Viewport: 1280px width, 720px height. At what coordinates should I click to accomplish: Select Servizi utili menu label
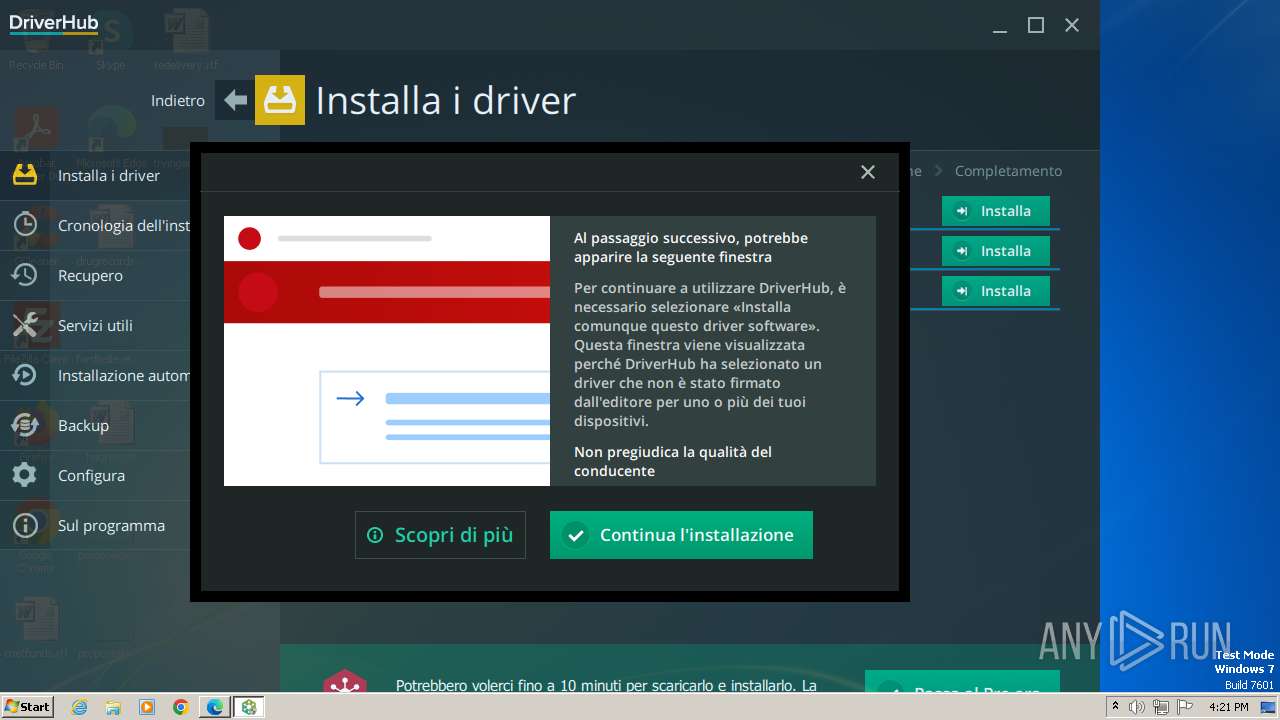pyautogui.click(x=95, y=325)
